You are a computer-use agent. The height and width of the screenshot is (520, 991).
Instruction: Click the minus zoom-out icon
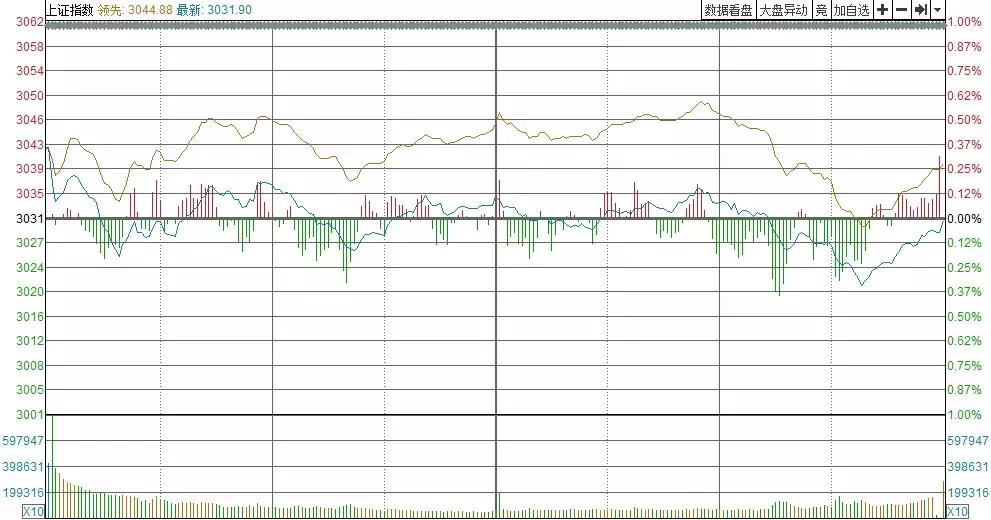(x=901, y=10)
